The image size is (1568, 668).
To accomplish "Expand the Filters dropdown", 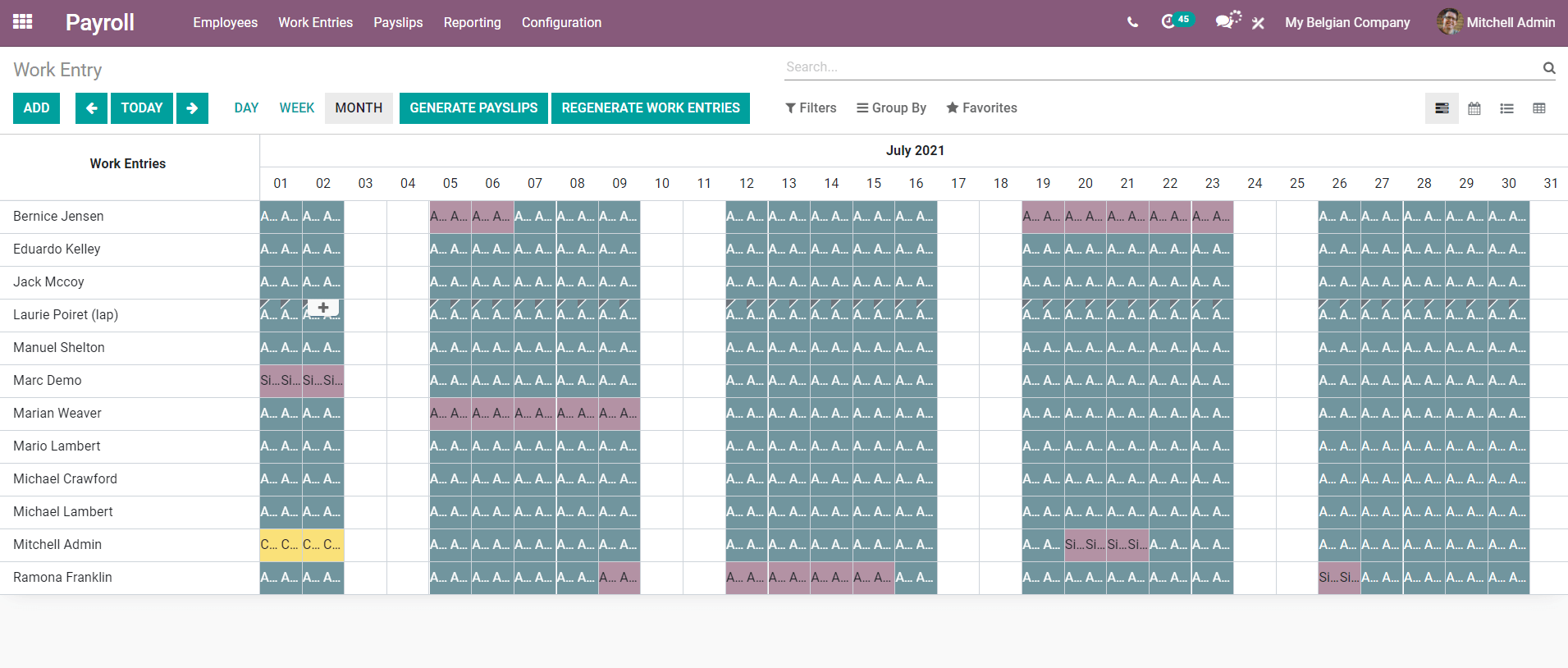I will click(811, 108).
